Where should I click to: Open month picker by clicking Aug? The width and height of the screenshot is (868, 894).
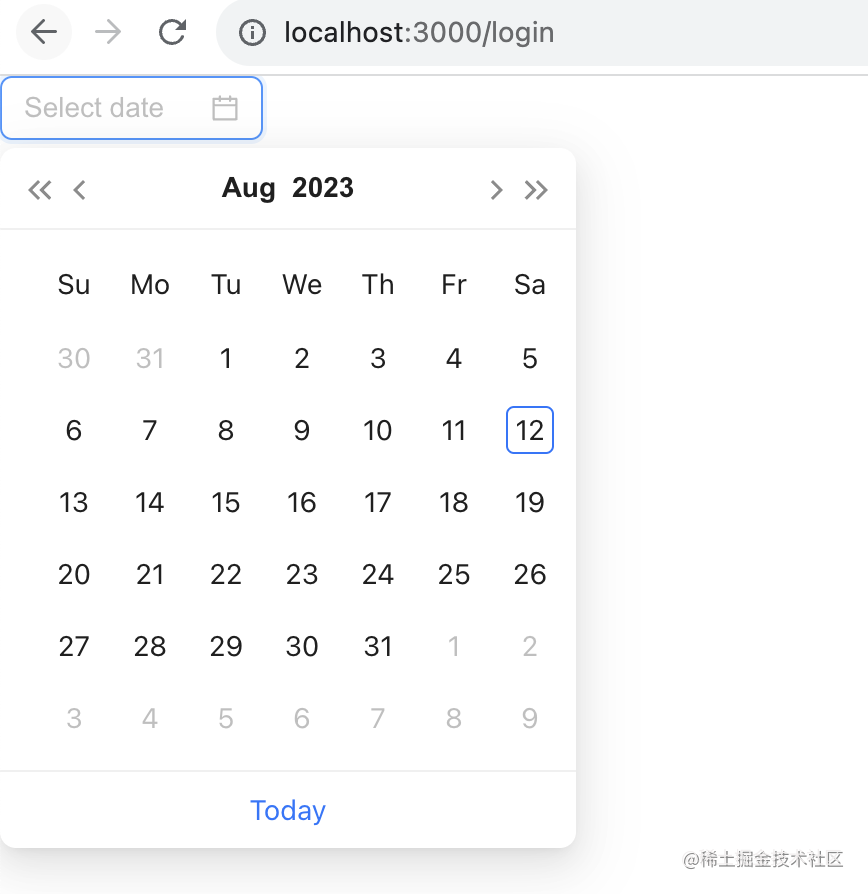(249, 188)
